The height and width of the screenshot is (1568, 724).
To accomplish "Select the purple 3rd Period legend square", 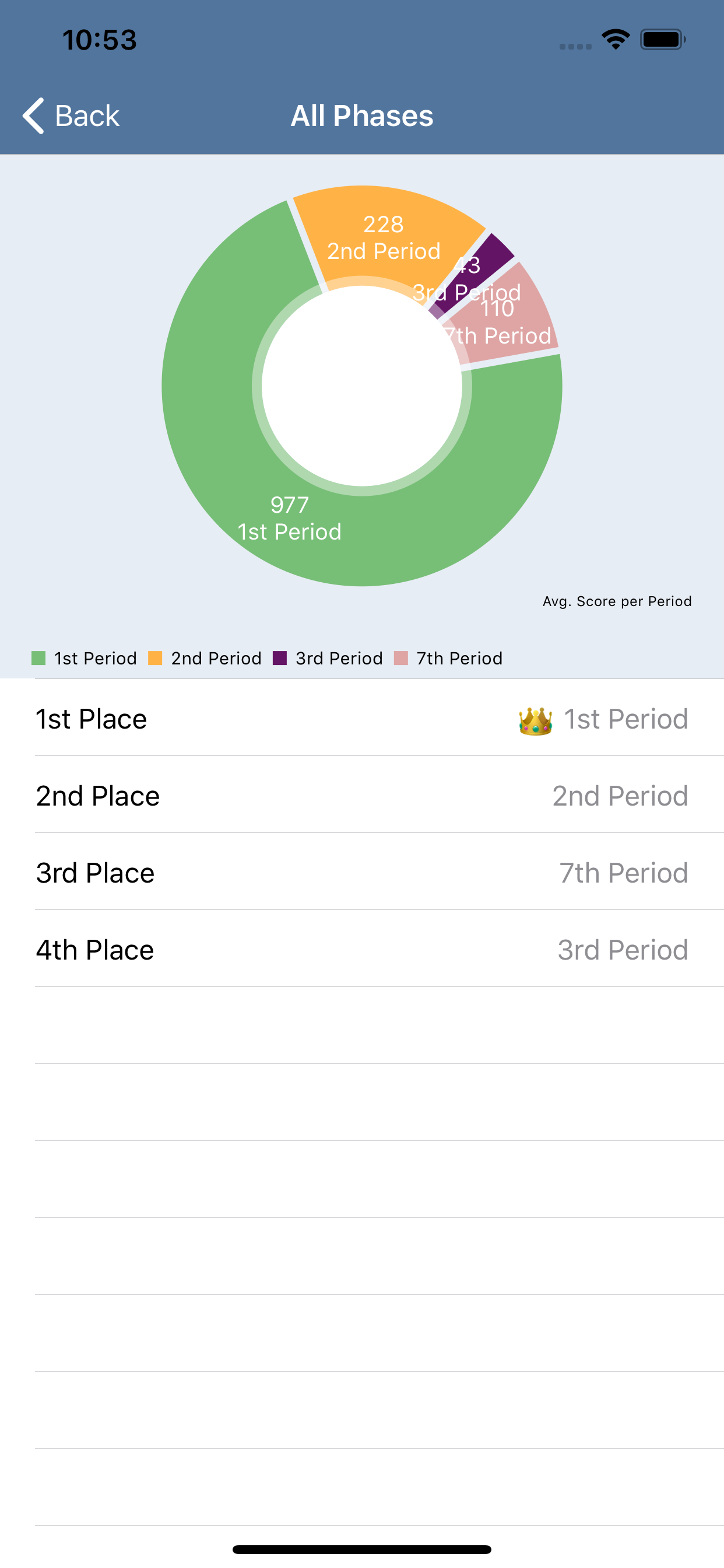I will 280,658.
